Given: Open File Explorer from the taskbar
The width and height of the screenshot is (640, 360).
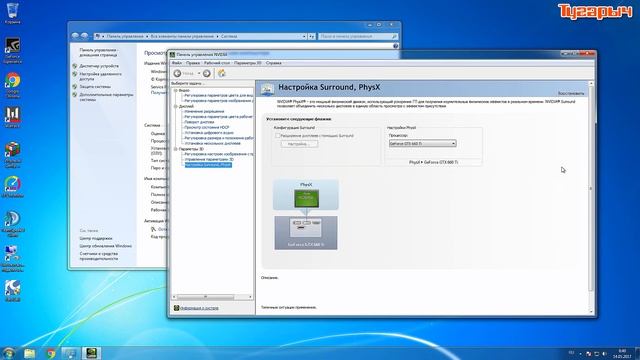Looking at the screenshot, I should coord(29,353).
